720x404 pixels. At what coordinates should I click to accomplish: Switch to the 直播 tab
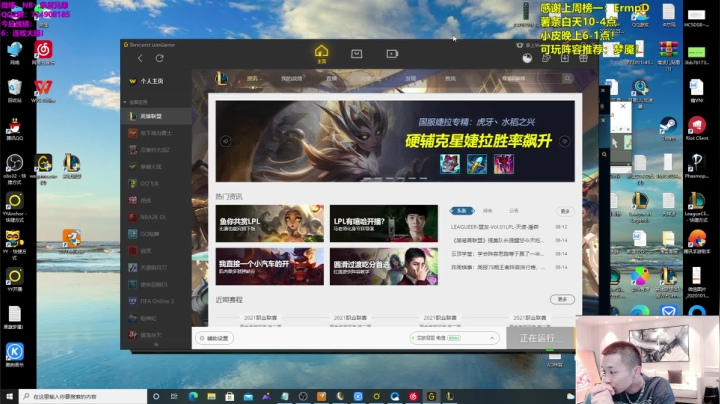331,79
